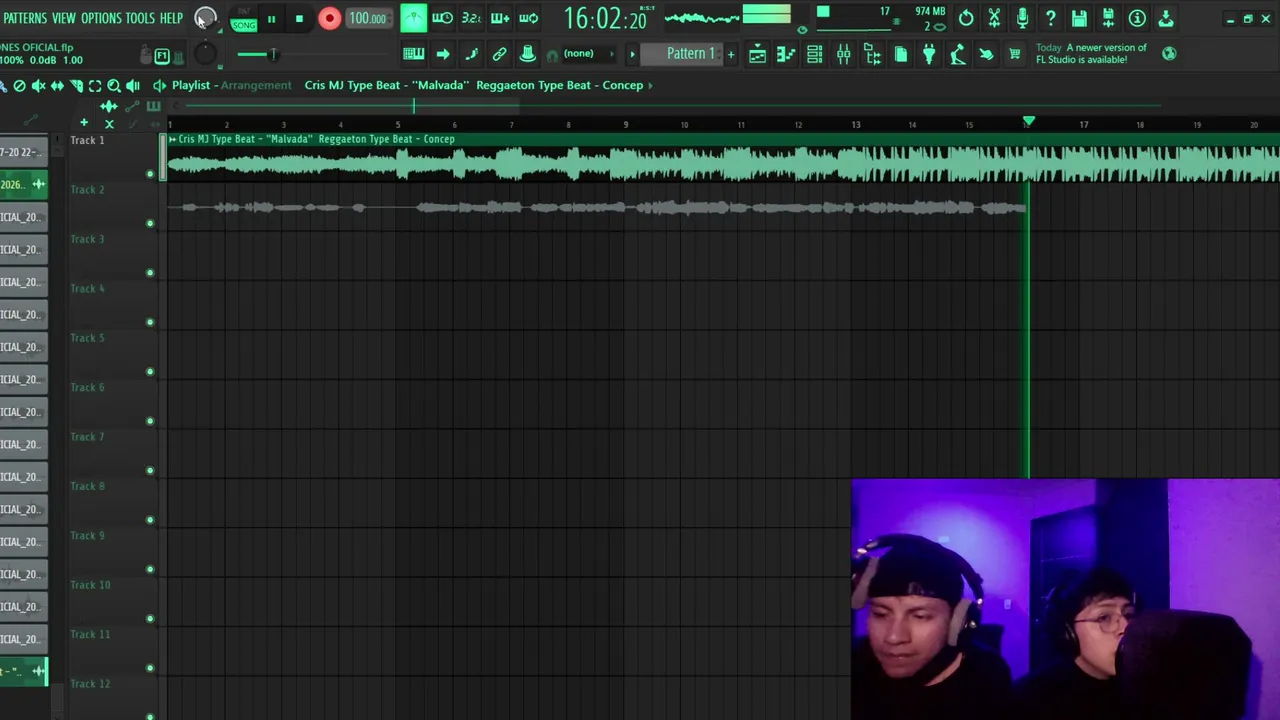
Task: Toggle loop recording
Action: coord(529,18)
